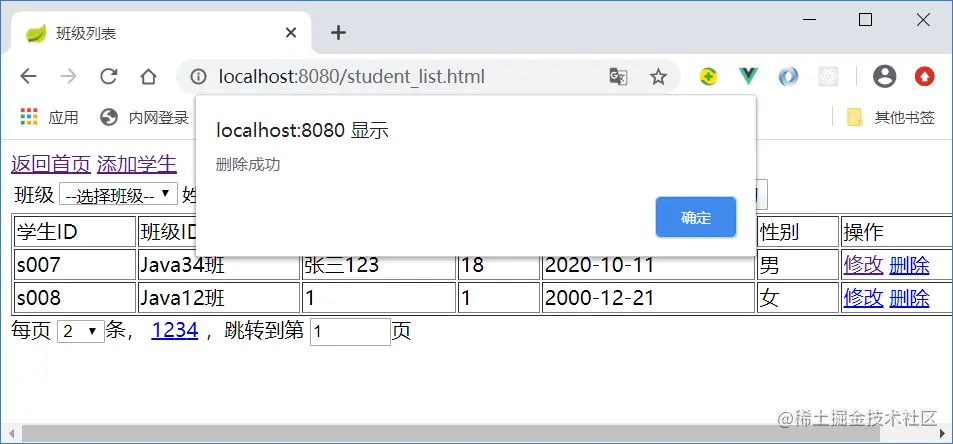
Task: Confirm the dialog with 确定
Action: pyautogui.click(x=696, y=217)
